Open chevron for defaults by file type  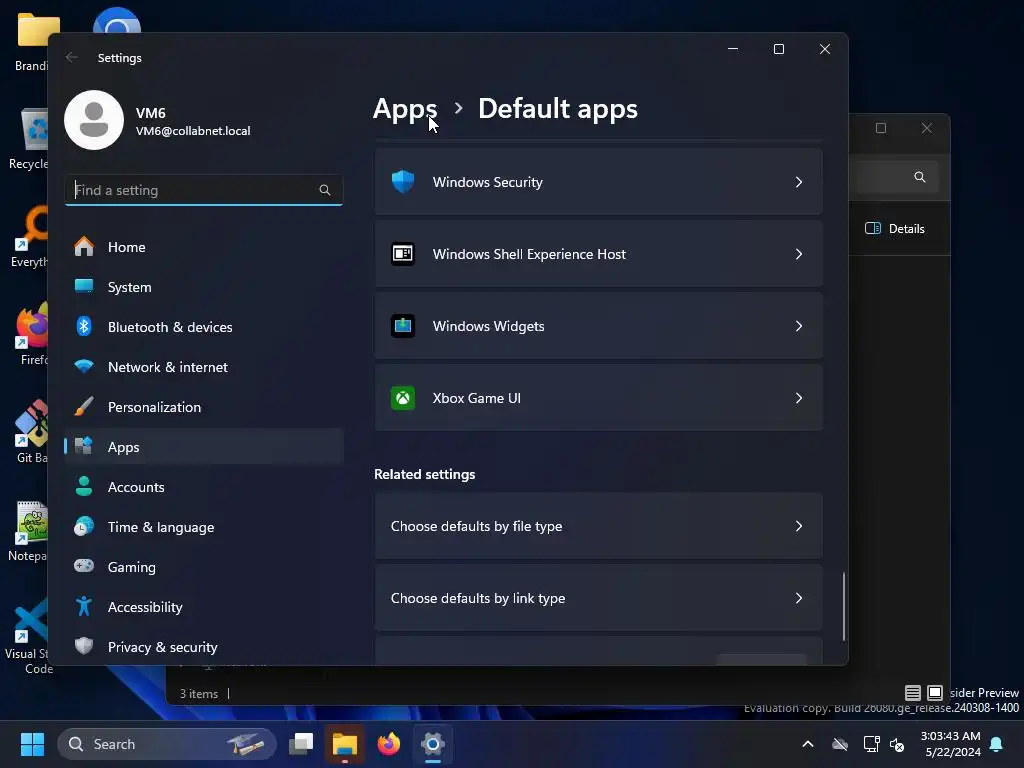799,526
